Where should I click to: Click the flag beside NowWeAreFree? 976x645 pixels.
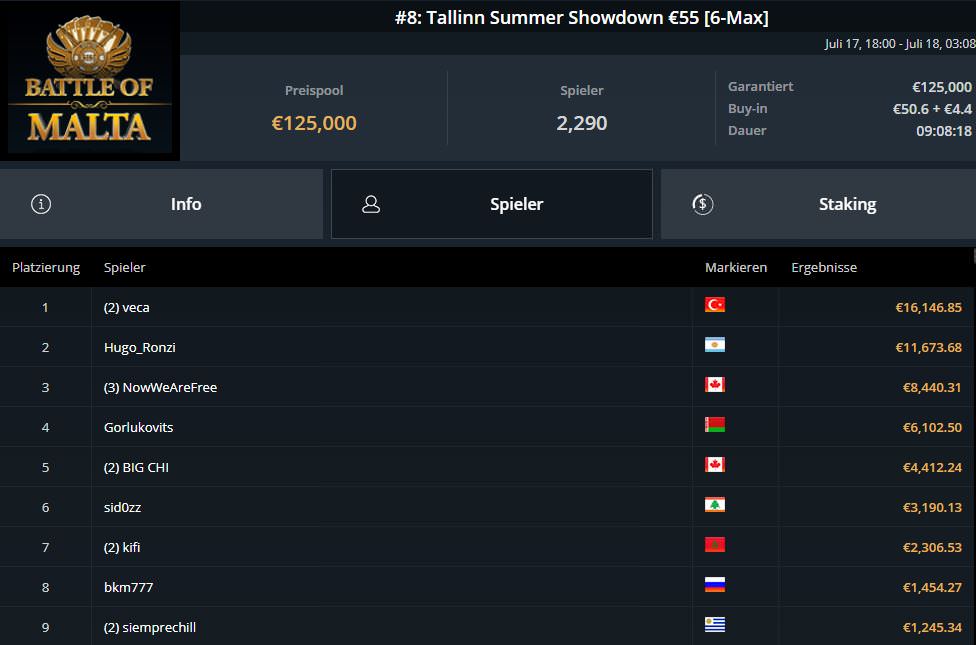tap(715, 385)
